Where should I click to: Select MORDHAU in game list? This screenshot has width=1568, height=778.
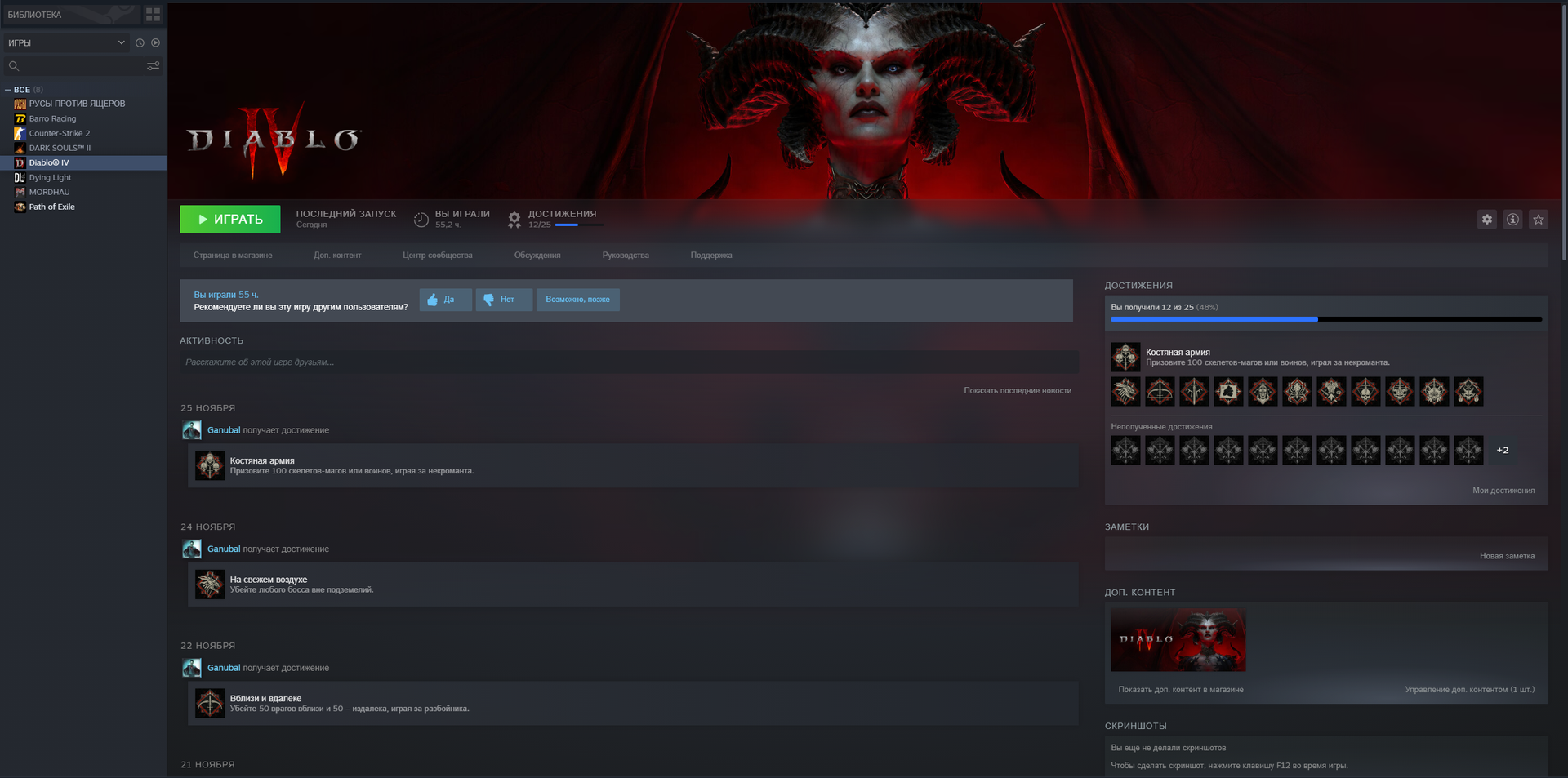click(49, 192)
